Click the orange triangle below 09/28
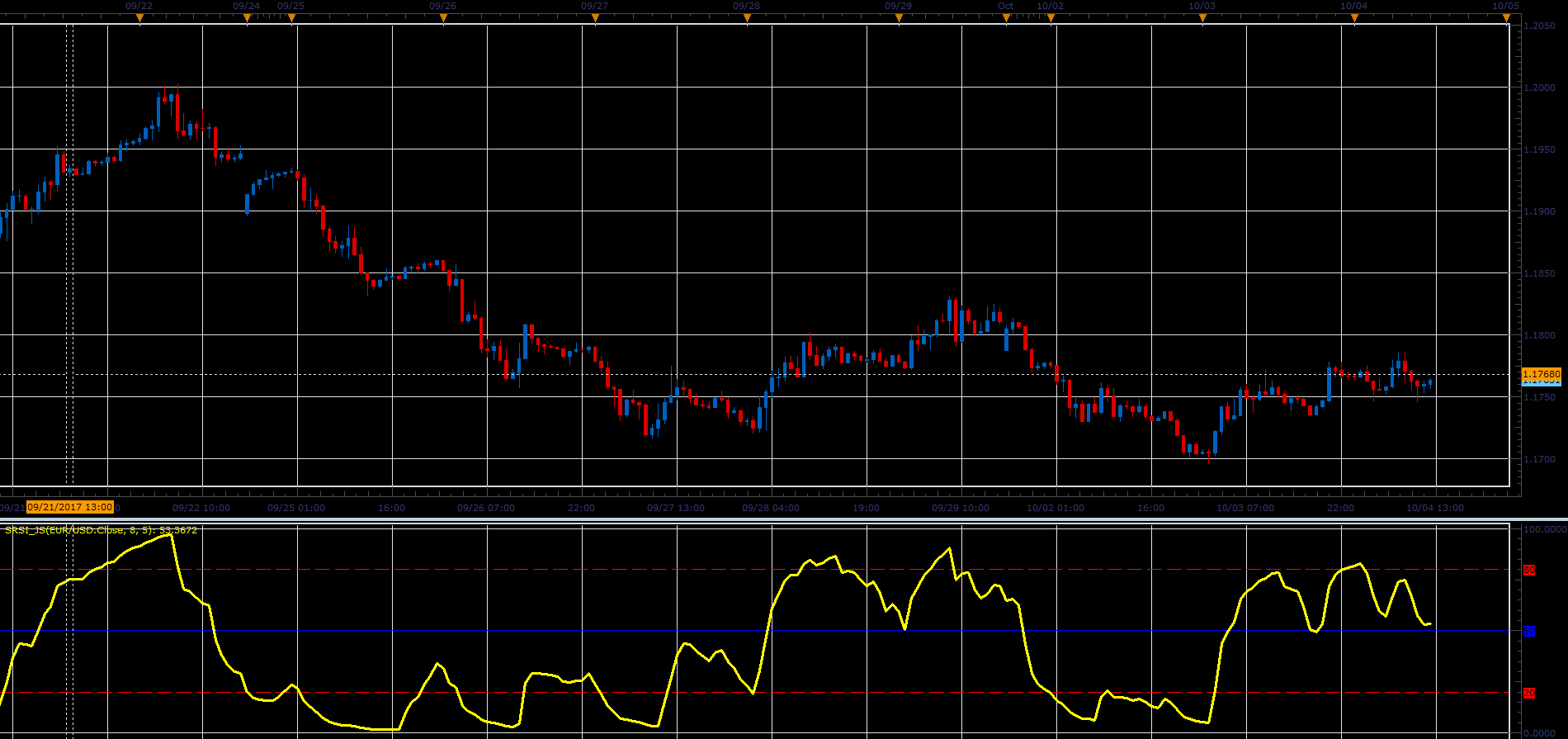The width and height of the screenshot is (1568, 739). (x=747, y=18)
